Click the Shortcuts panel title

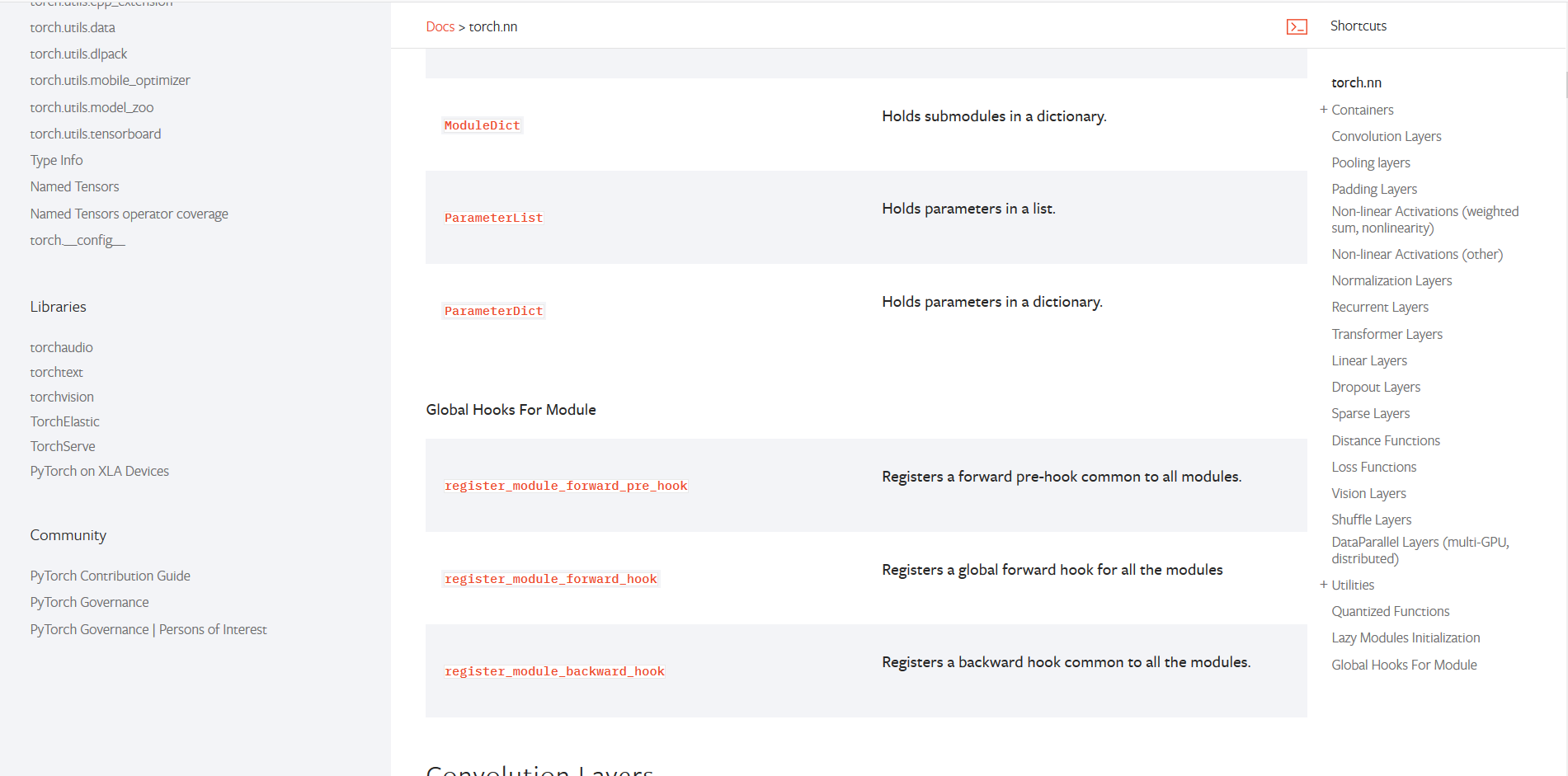pyautogui.click(x=1358, y=26)
